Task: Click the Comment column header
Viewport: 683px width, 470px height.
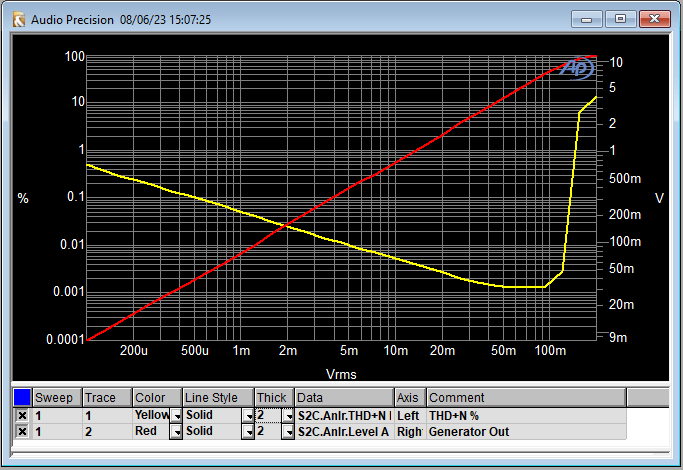Action: coord(526,398)
